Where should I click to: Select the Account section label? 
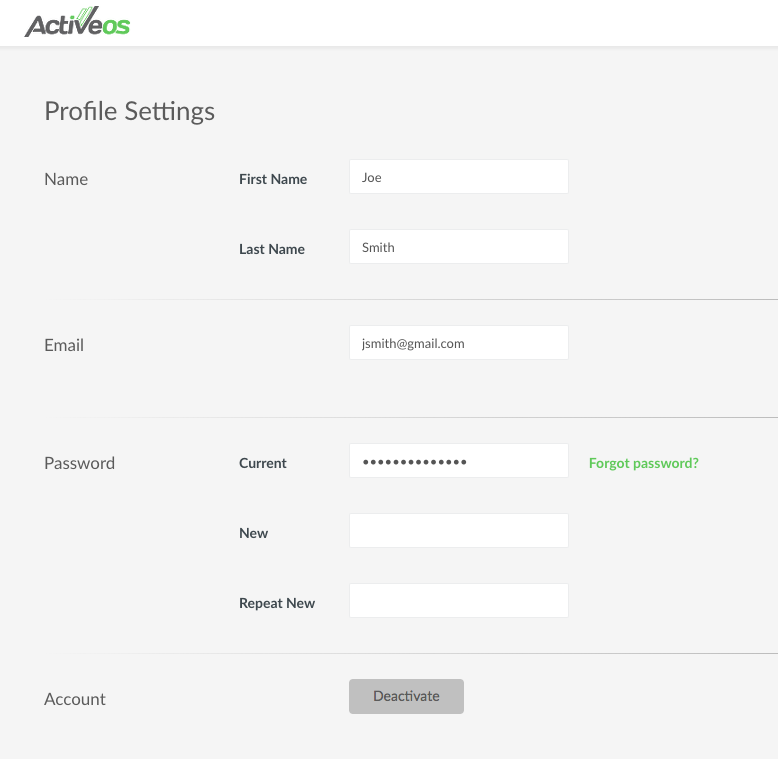pyautogui.click(x=75, y=699)
